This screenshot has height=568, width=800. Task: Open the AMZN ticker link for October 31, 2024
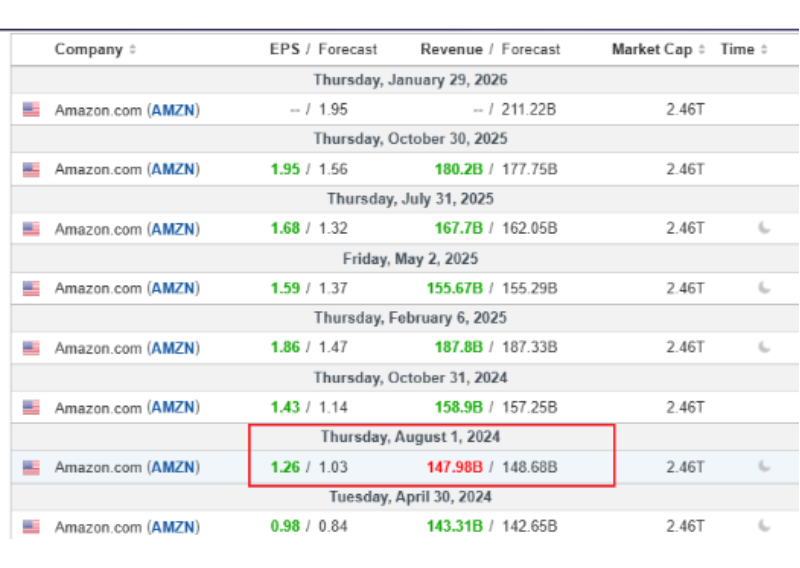tap(172, 408)
